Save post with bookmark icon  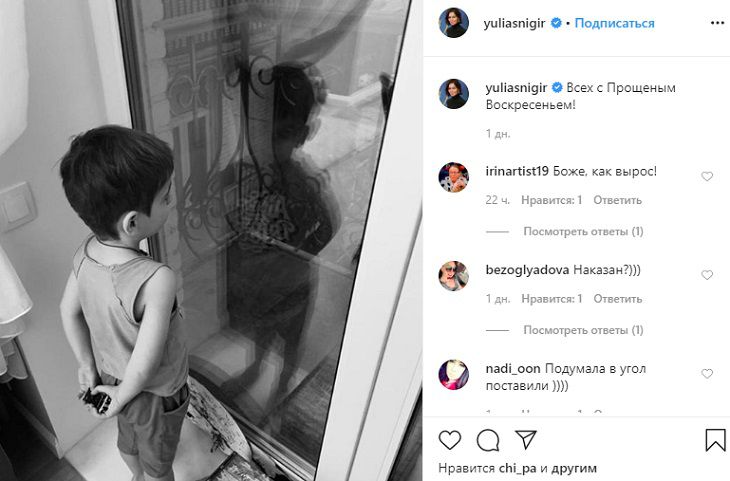tap(715, 440)
